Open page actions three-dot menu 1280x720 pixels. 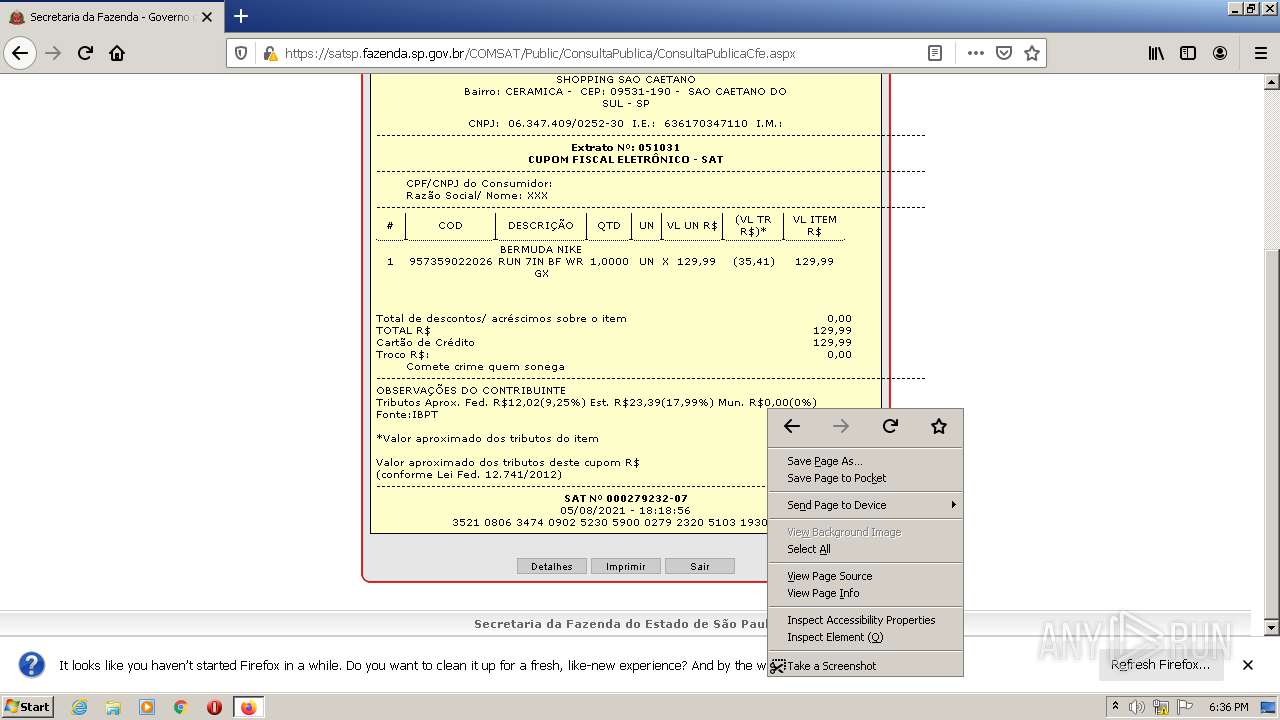click(975, 53)
